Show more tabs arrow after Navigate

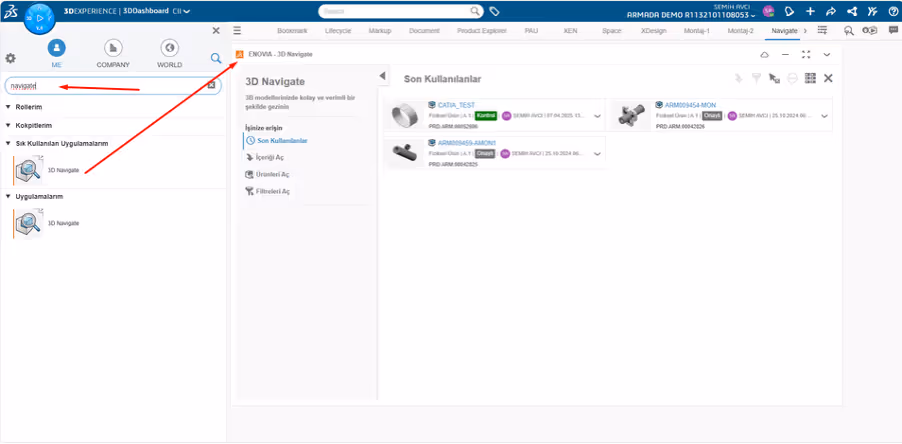click(804, 30)
